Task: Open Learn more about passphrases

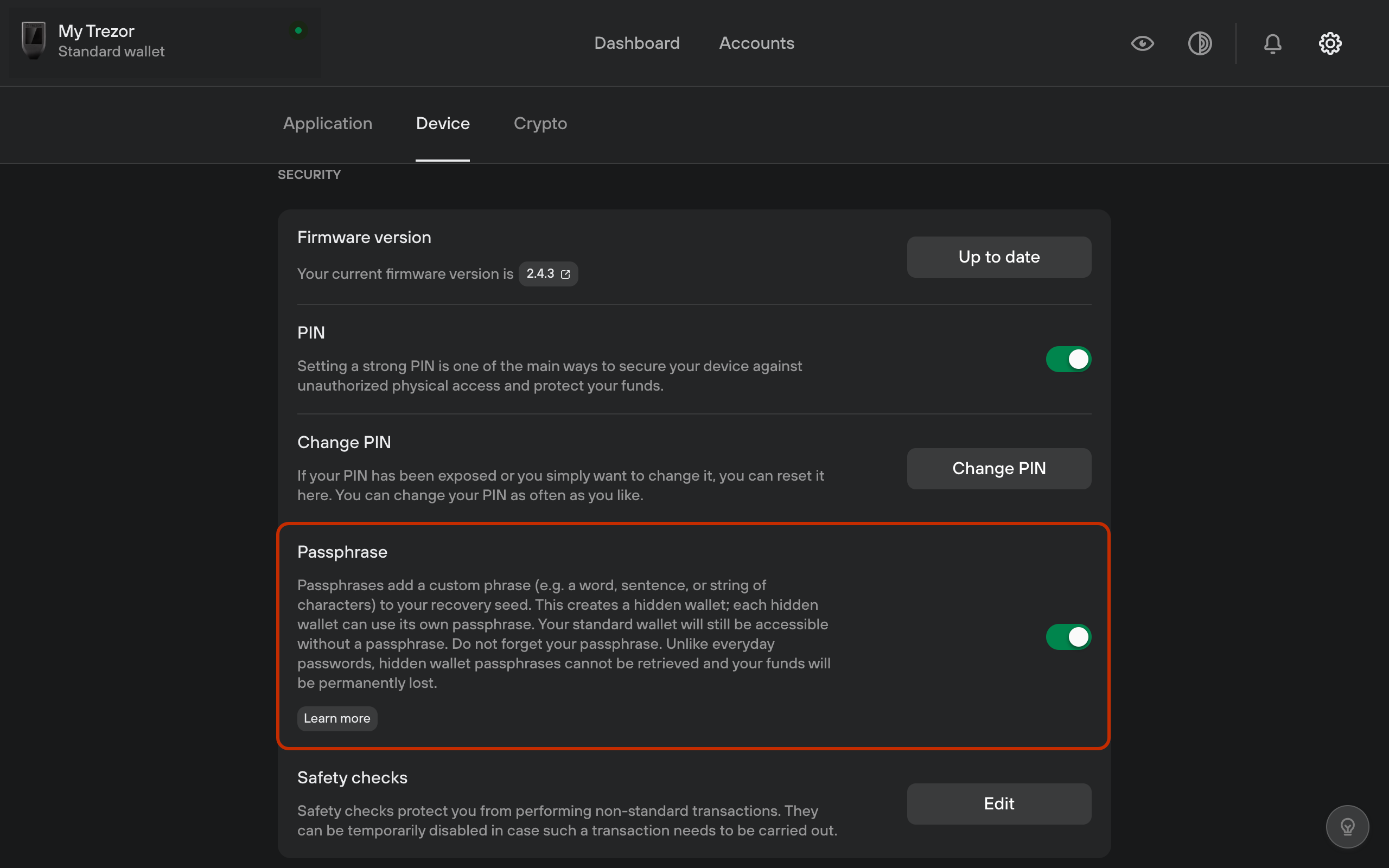Action: 337,718
